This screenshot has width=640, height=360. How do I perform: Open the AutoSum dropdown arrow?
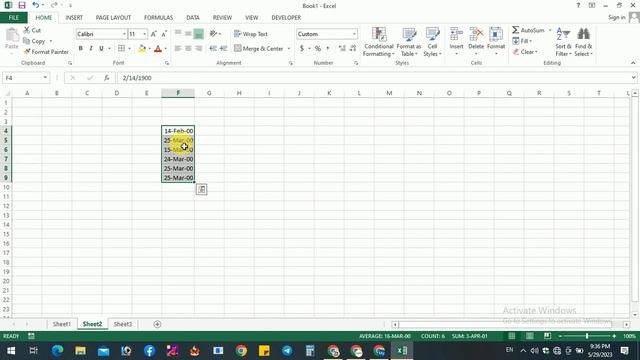(x=550, y=30)
